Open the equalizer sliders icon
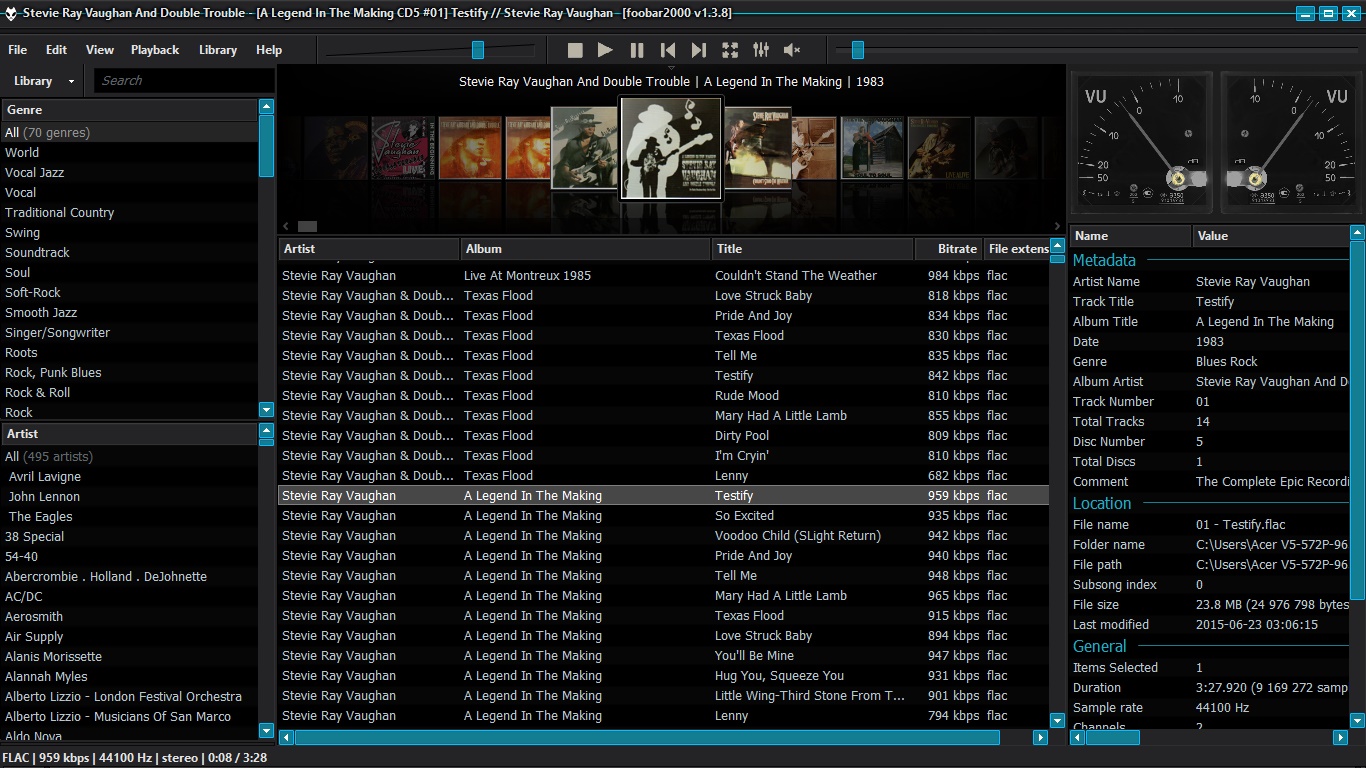The width and height of the screenshot is (1366, 768). point(761,50)
